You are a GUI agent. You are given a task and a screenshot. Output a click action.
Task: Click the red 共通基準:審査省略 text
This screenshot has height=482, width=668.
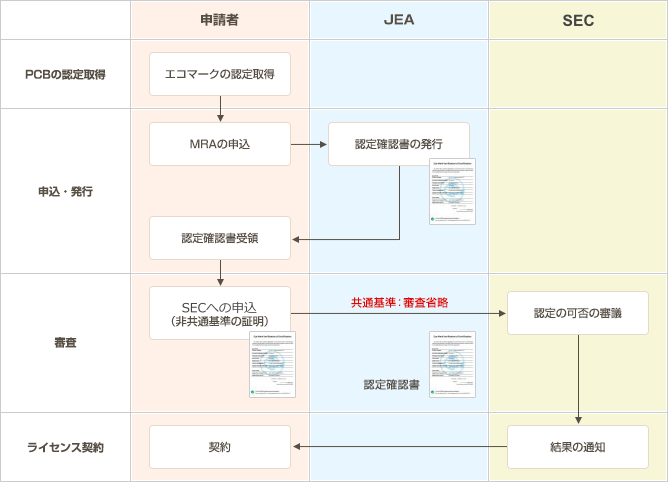(x=400, y=303)
